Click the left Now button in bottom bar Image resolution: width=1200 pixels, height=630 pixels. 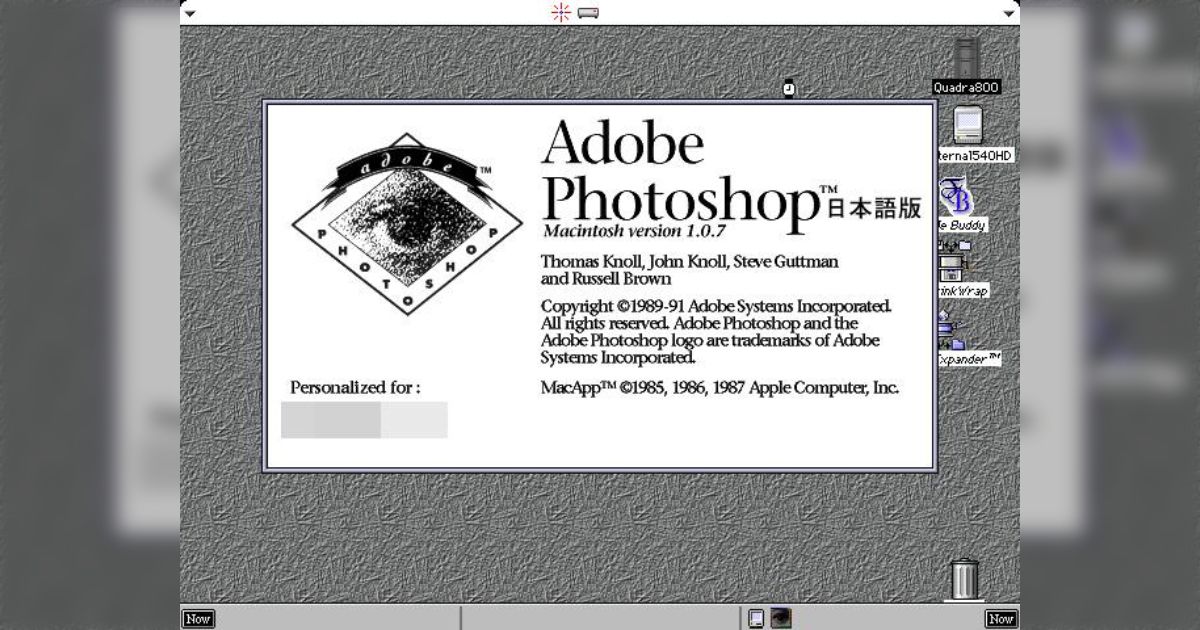(x=197, y=618)
